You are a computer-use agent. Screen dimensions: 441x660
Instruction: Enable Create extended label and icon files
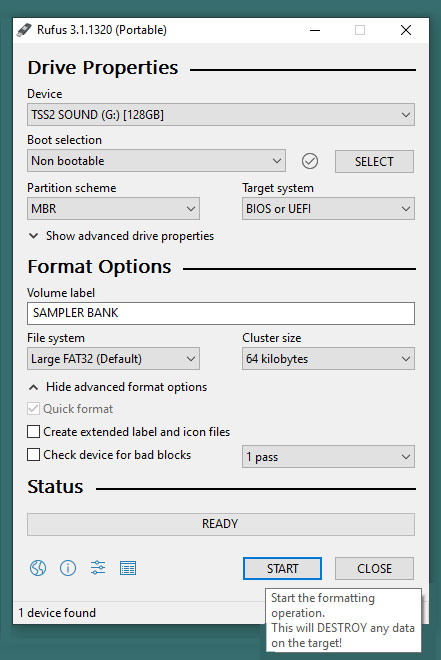[x=33, y=432]
